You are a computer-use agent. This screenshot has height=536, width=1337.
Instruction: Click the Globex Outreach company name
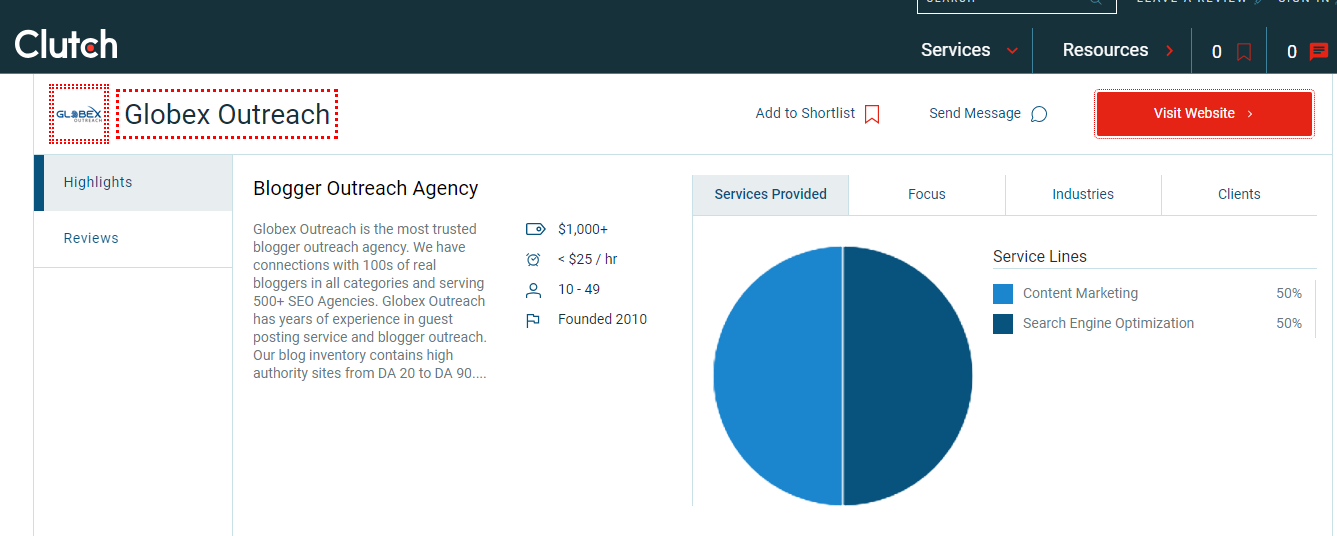227,115
